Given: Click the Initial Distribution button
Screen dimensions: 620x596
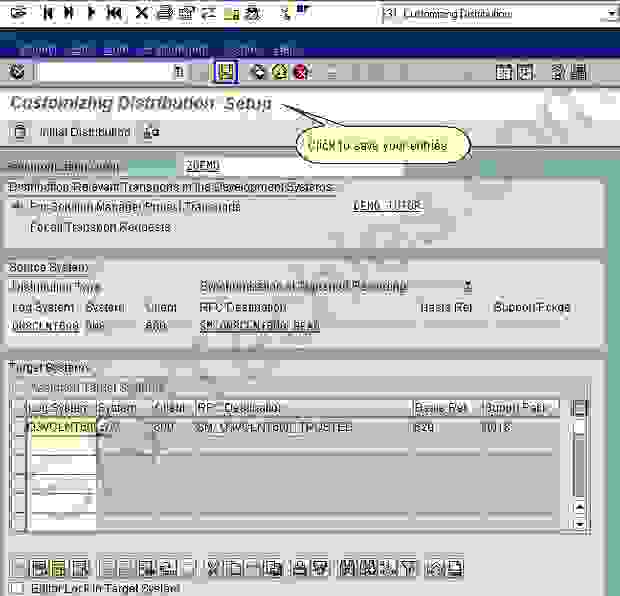Looking at the screenshot, I should point(85,132).
